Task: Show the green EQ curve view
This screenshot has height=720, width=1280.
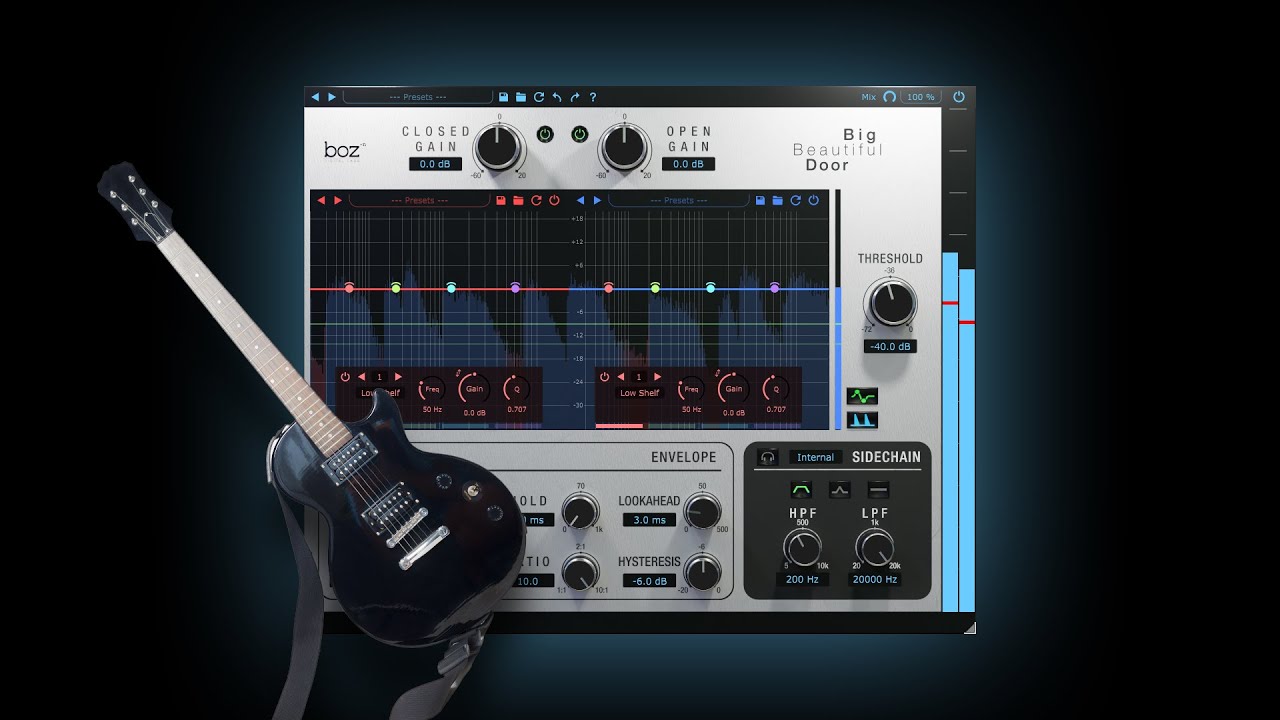Action: (x=861, y=396)
